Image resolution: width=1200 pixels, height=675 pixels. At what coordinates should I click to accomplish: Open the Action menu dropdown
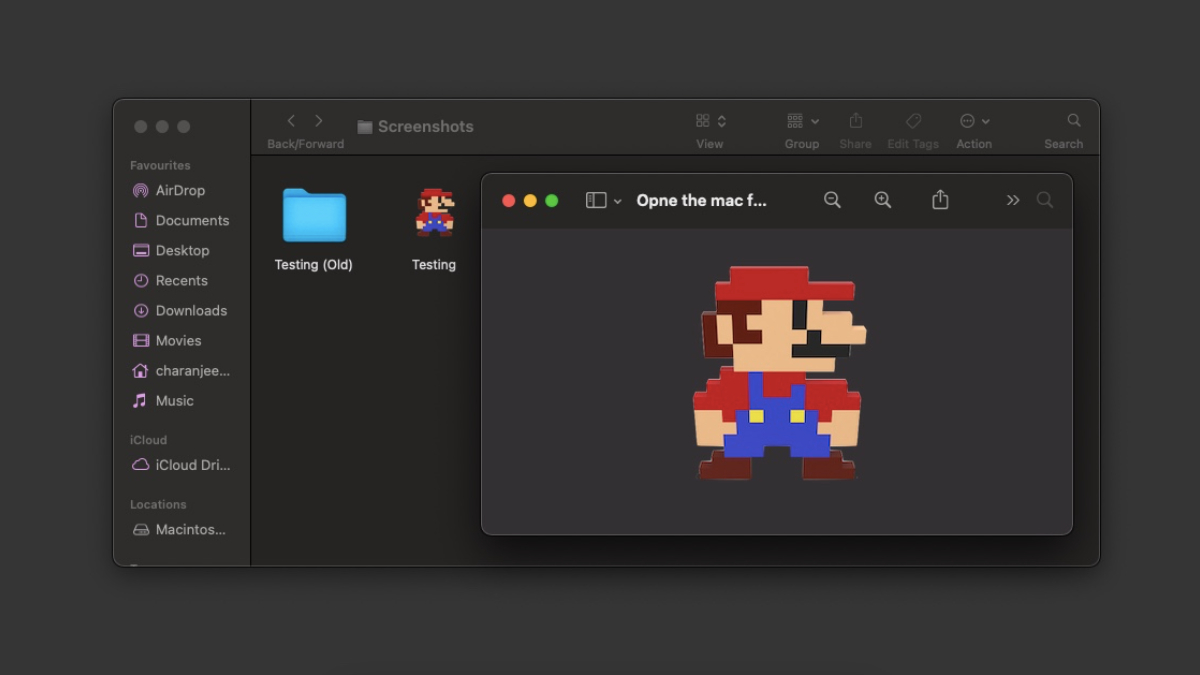973,120
